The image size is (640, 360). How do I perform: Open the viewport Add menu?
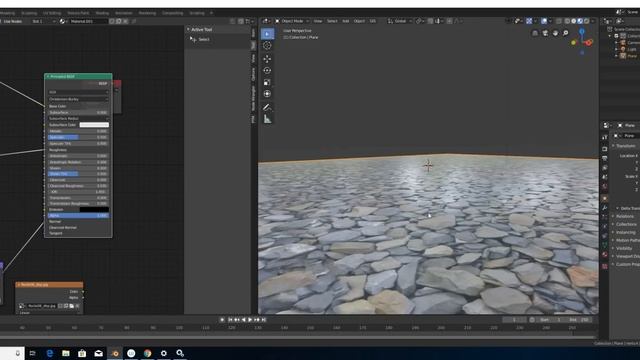[x=346, y=21]
